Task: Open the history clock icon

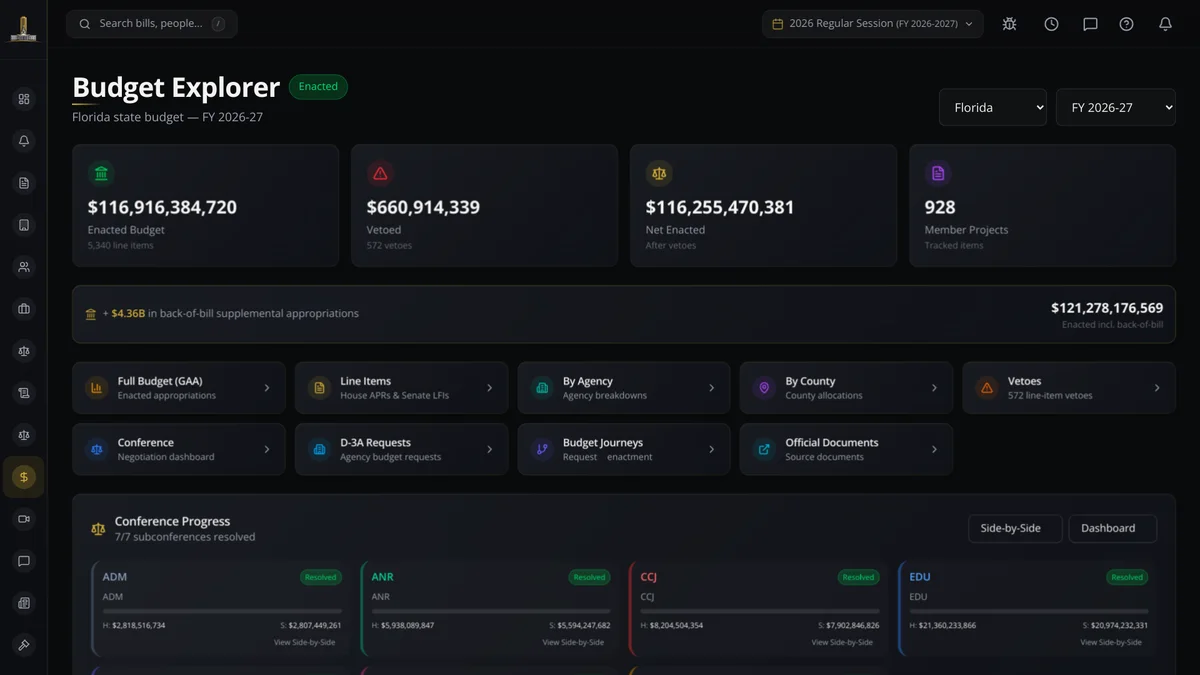Action: tap(1051, 24)
